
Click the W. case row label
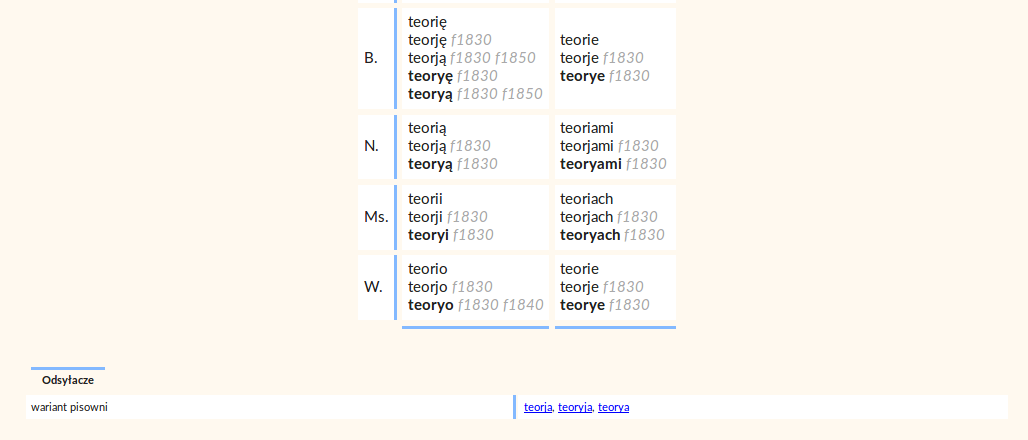pyautogui.click(x=373, y=287)
